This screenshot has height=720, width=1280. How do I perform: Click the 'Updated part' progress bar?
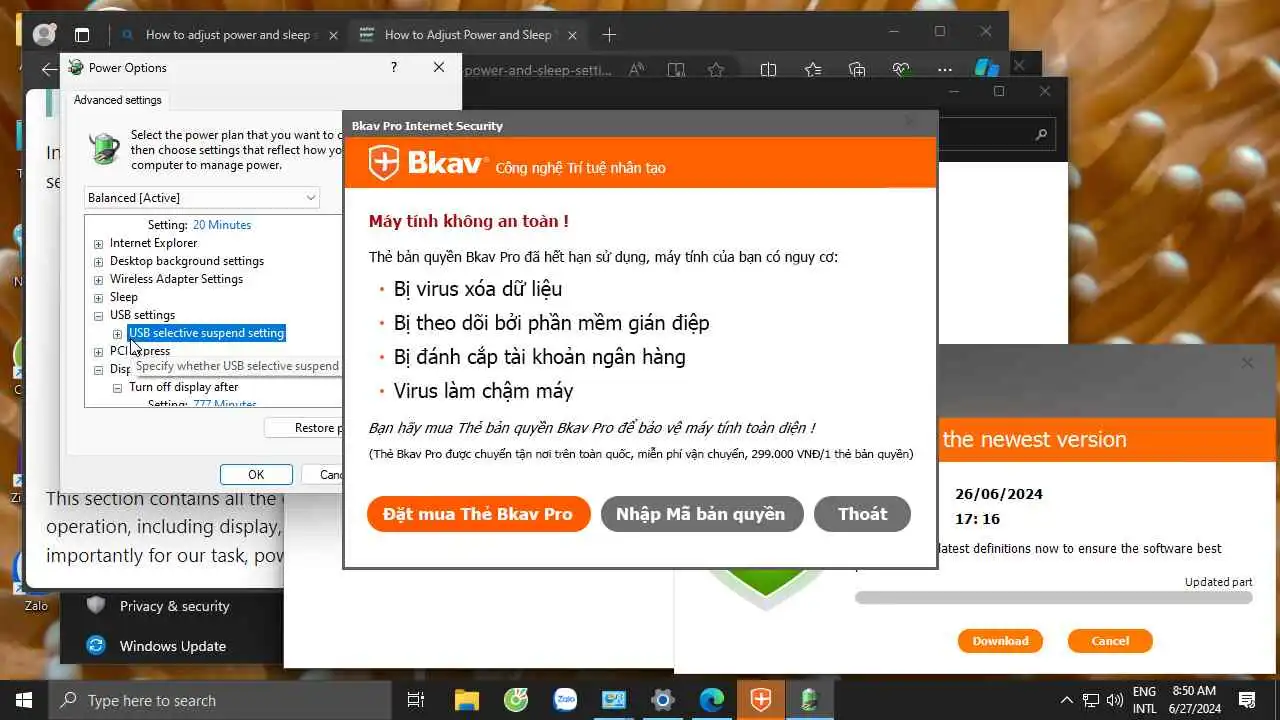coord(1053,598)
